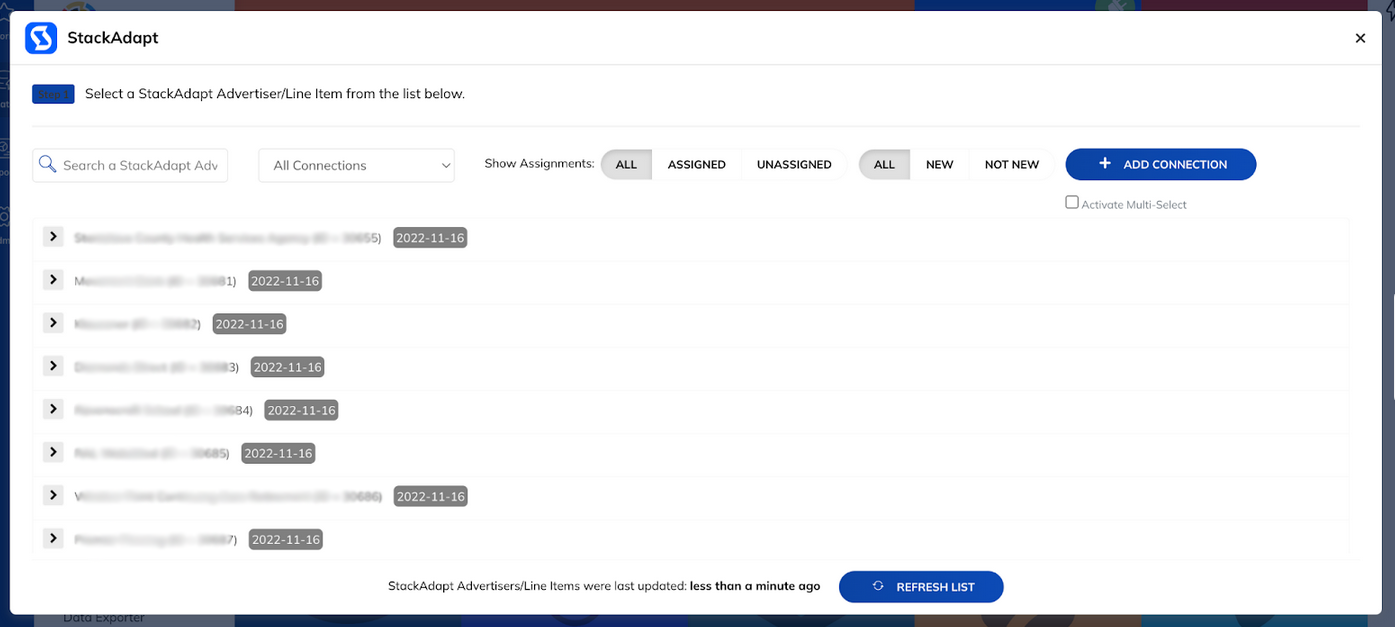1395x627 pixels.
Task: Open the All Connections dropdown
Action: click(x=357, y=165)
